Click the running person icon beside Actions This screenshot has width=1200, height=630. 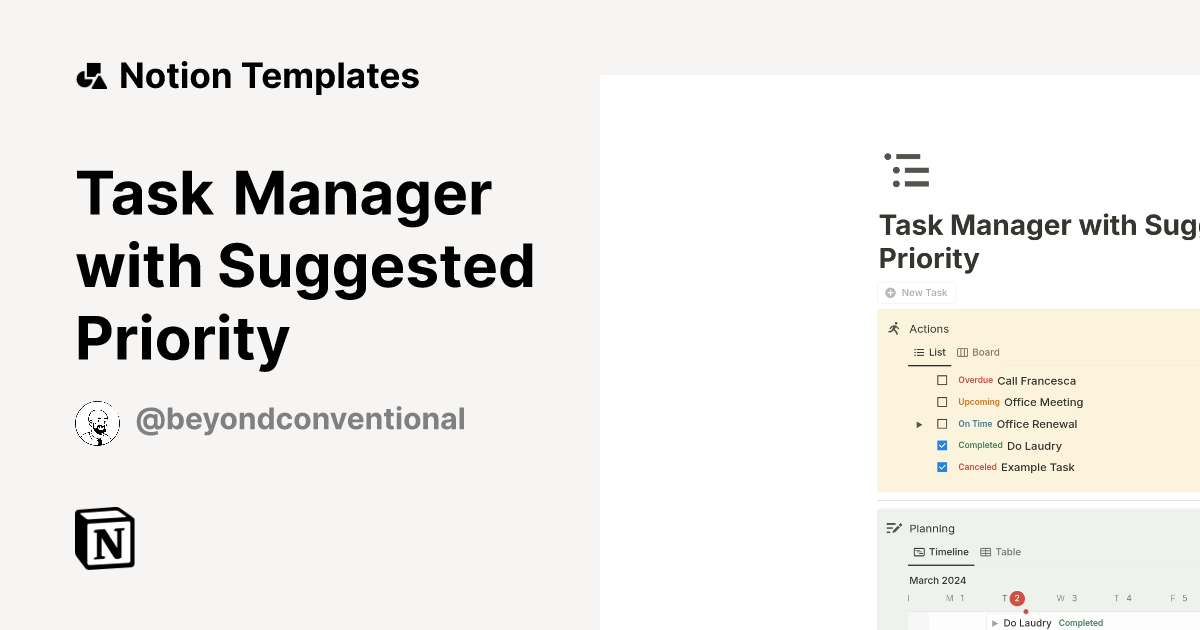(894, 328)
